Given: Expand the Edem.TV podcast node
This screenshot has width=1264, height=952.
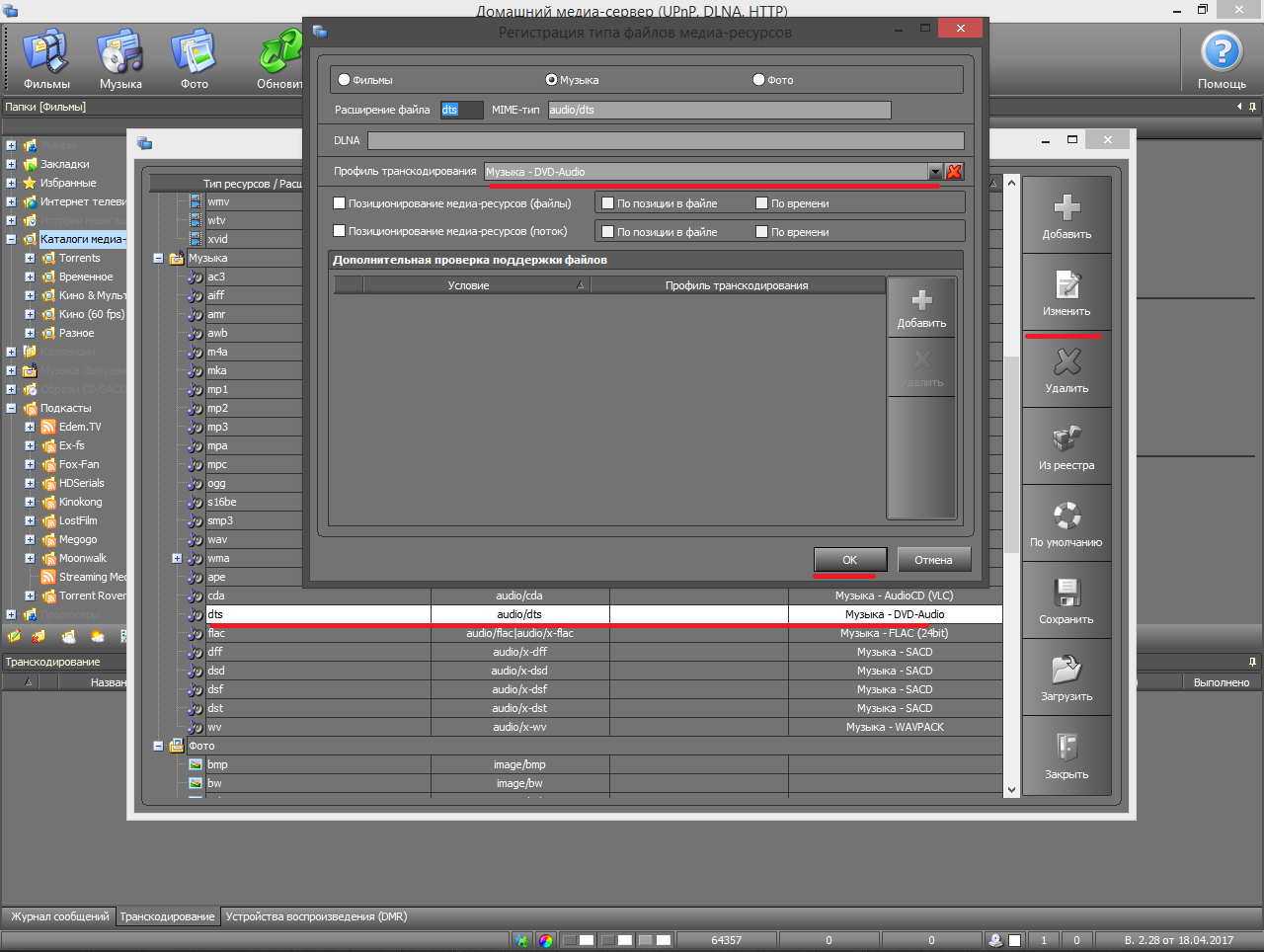Looking at the screenshot, I should (x=30, y=428).
